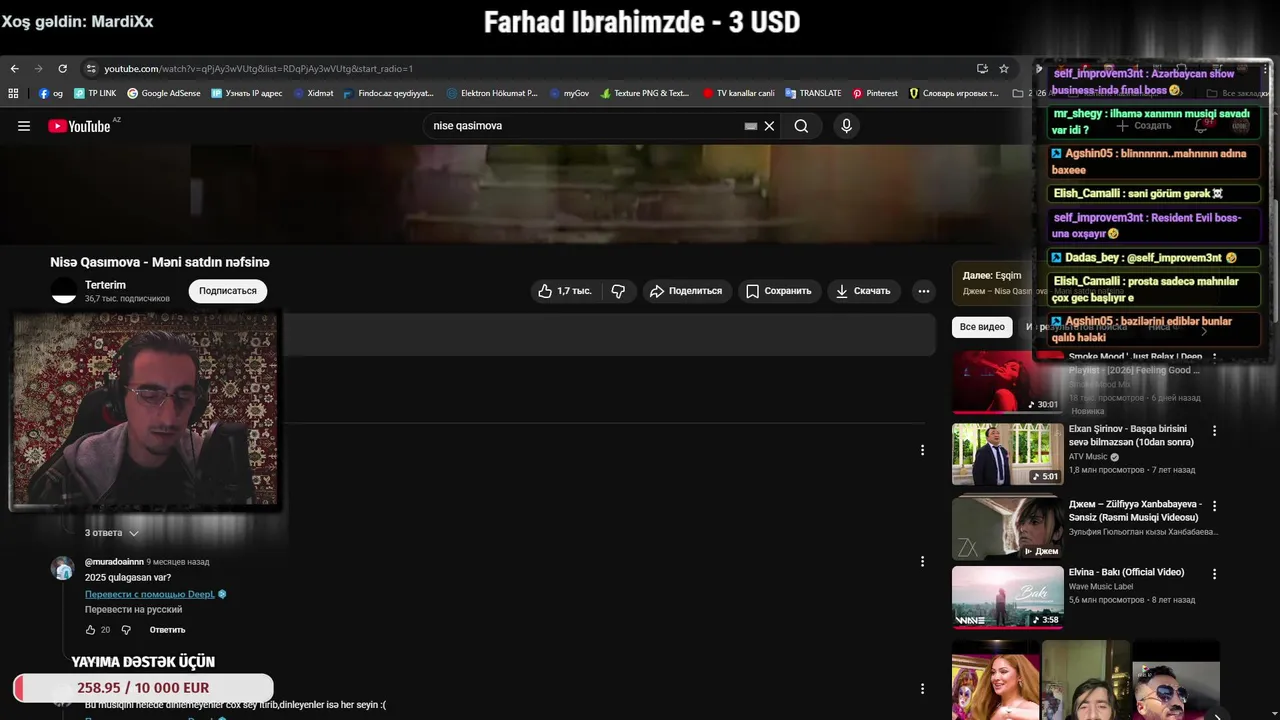Image resolution: width=1280 pixels, height=720 pixels.
Task: Open the Elektron Hökumat bookmark
Action: coord(492,93)
